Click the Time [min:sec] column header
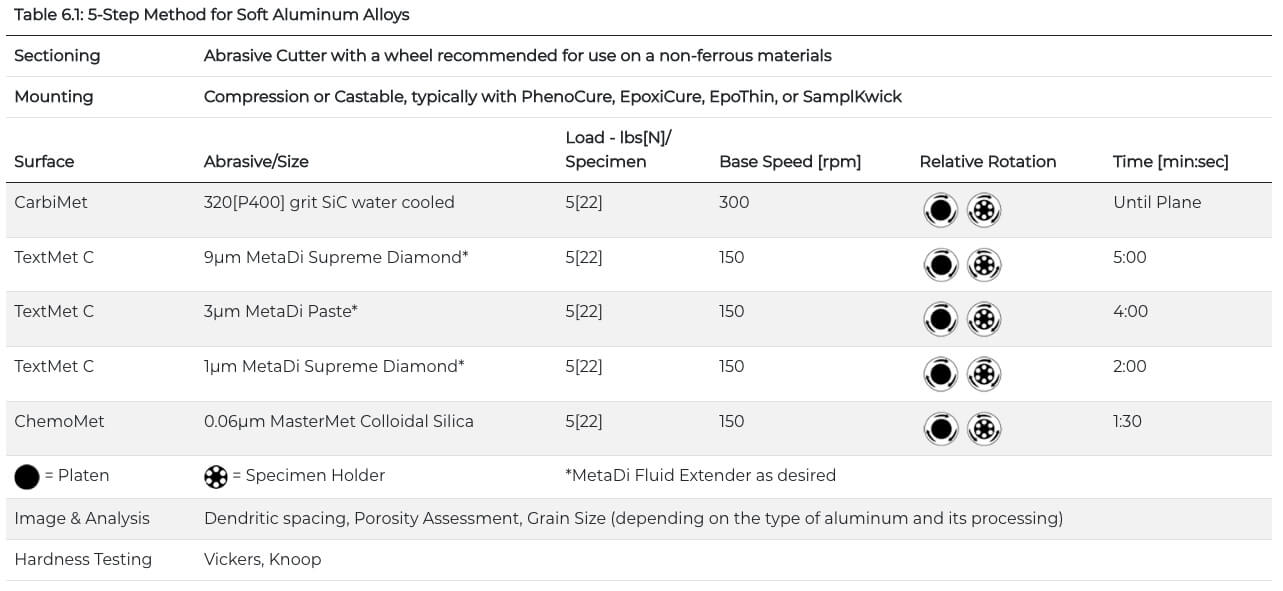Viewport: 1283px width, 591px height. [x=1171, y=161]
